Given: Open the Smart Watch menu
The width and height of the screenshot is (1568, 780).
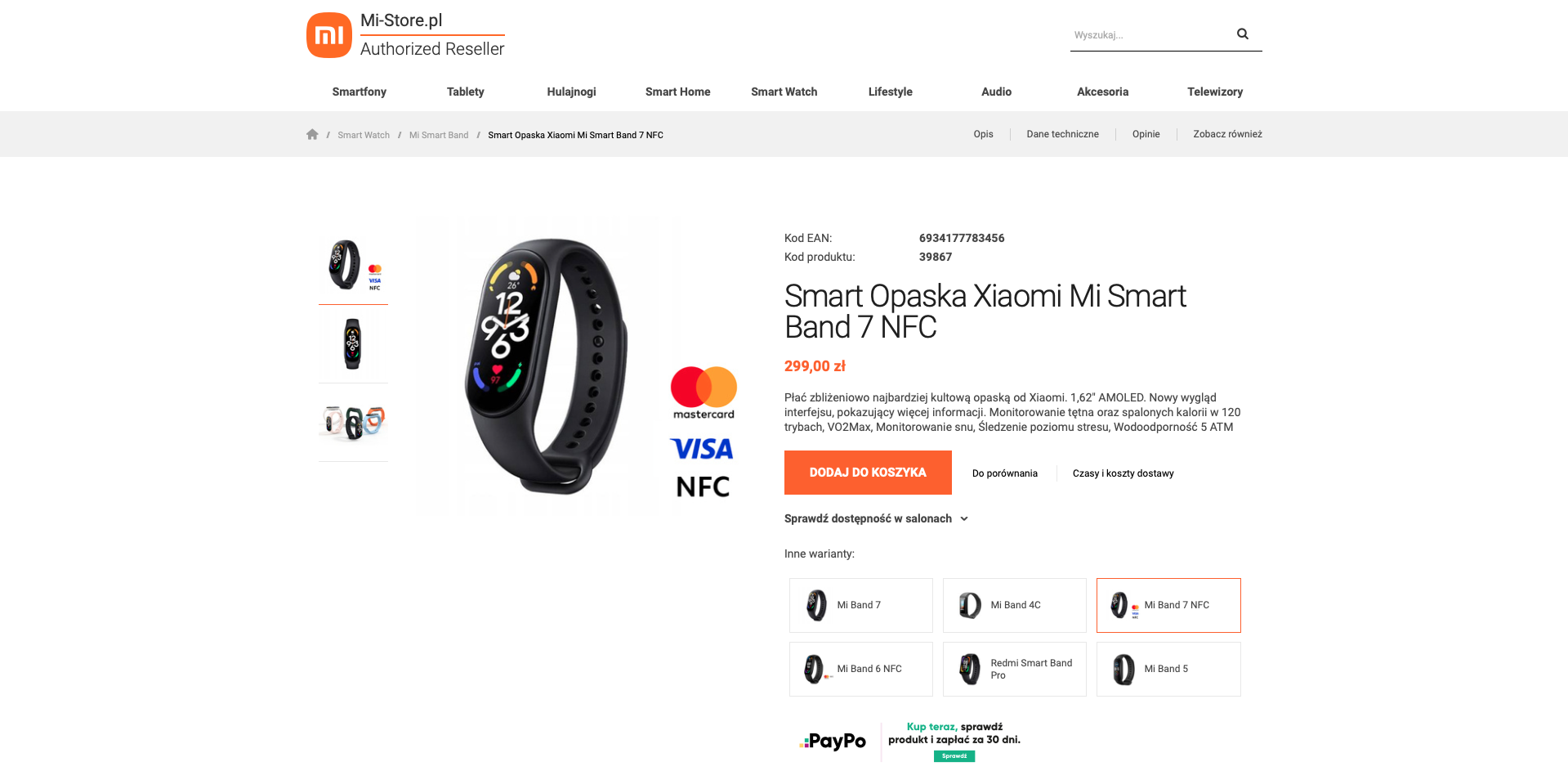Looking at the screenshot, I should click(x=784, y=92).
